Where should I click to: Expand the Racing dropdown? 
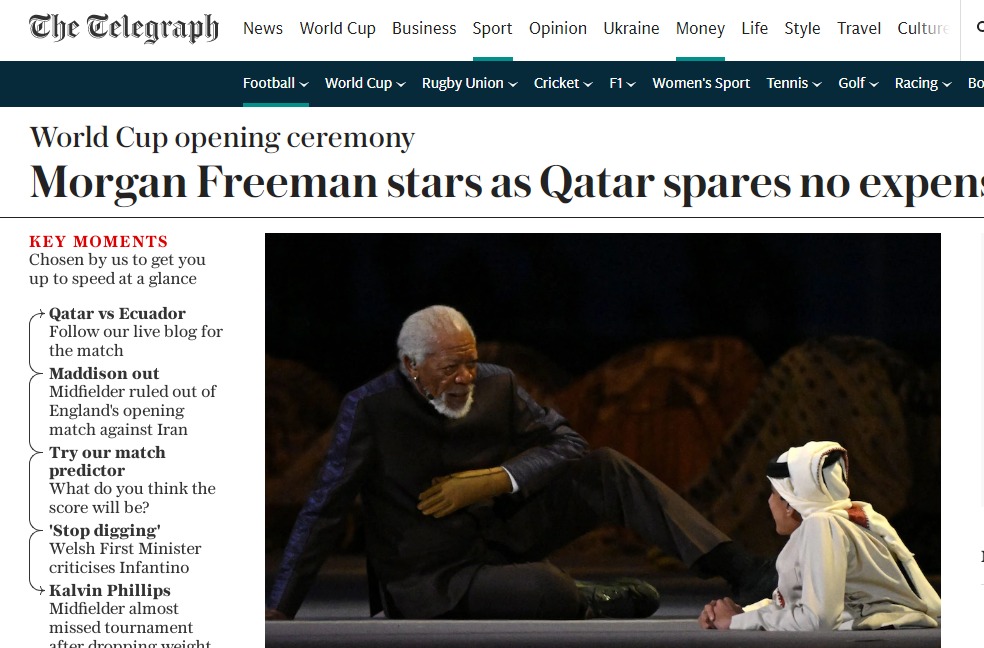click(947, 84)
